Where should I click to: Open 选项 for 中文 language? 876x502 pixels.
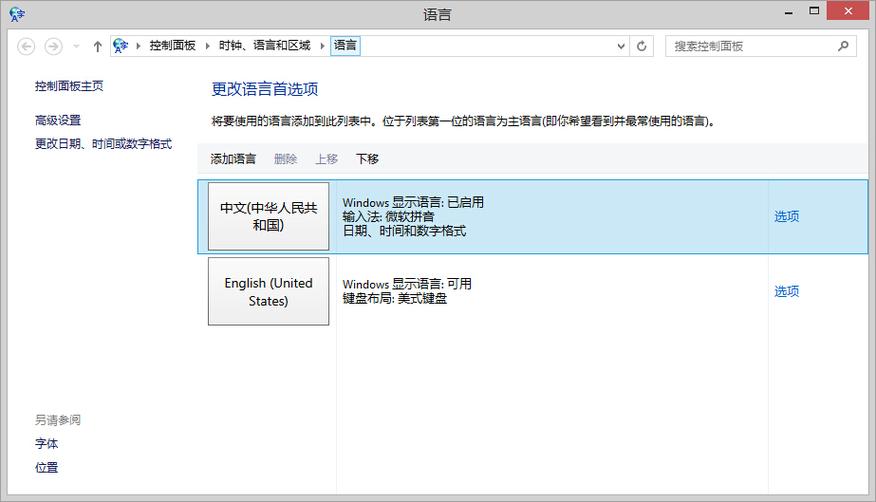click(787, 216)
